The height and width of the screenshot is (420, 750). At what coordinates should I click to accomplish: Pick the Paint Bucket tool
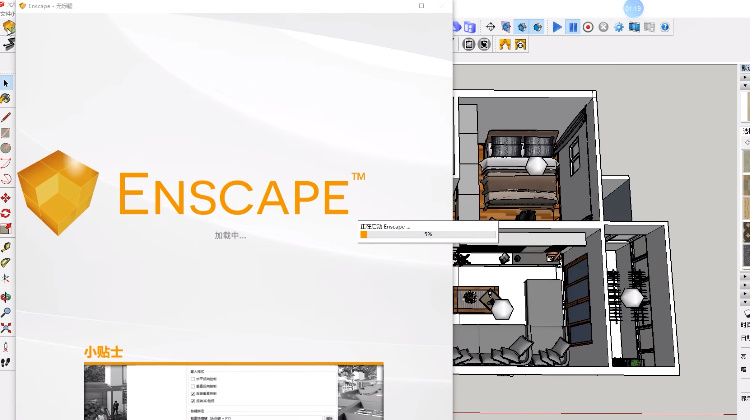pyautogui.click(x=6, y=99)
